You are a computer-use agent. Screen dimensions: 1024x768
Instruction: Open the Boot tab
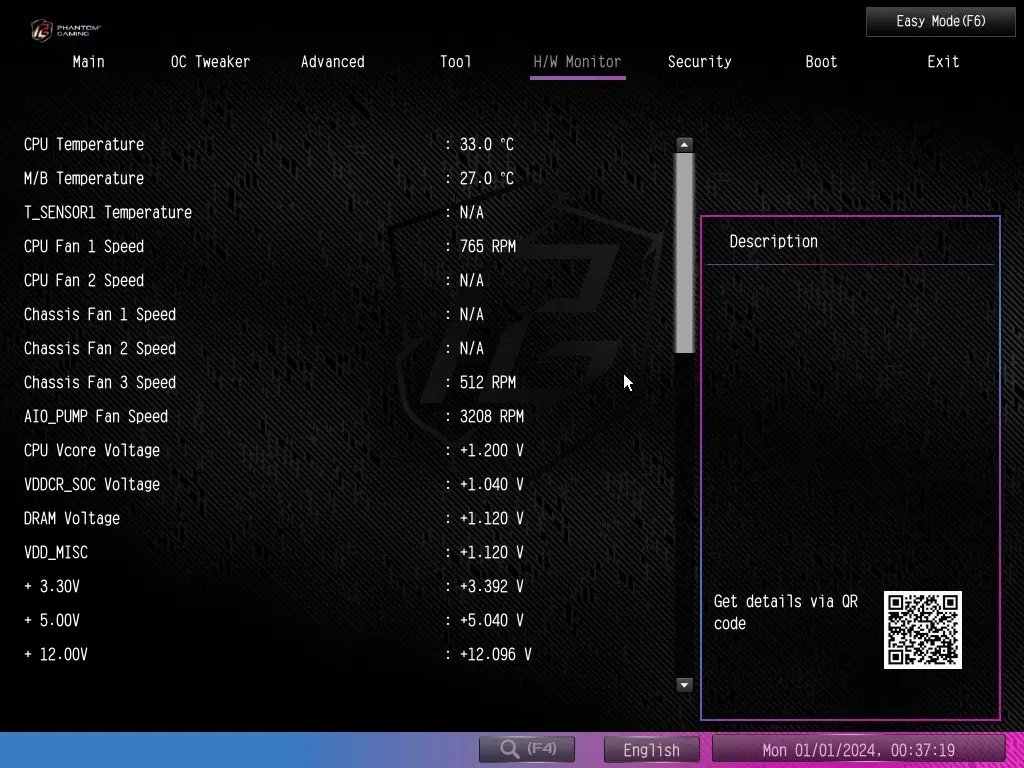tap(821, 62)
